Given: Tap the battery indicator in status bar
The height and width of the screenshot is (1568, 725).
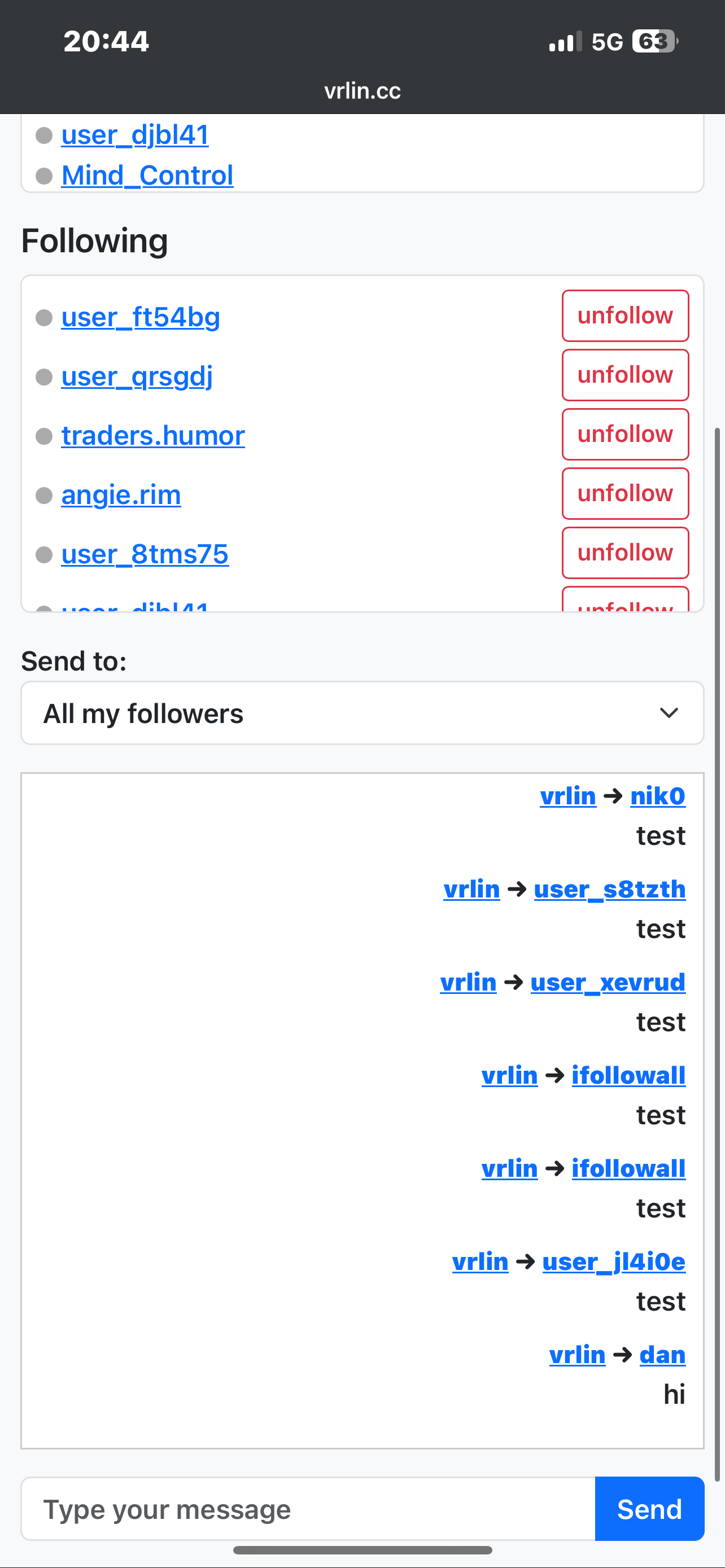Looking at the screenshot, I should (x=655, y=41).
